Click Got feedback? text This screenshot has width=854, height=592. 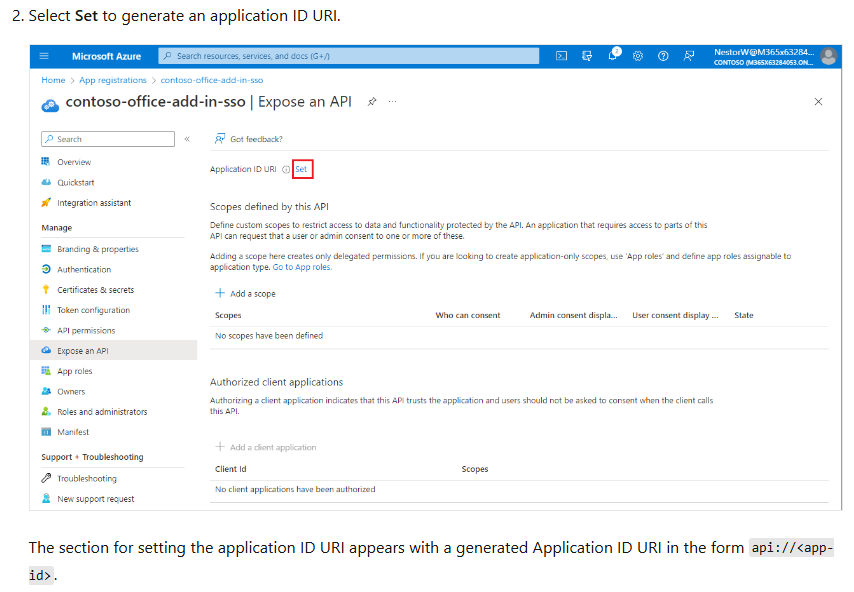pos(257,139)
